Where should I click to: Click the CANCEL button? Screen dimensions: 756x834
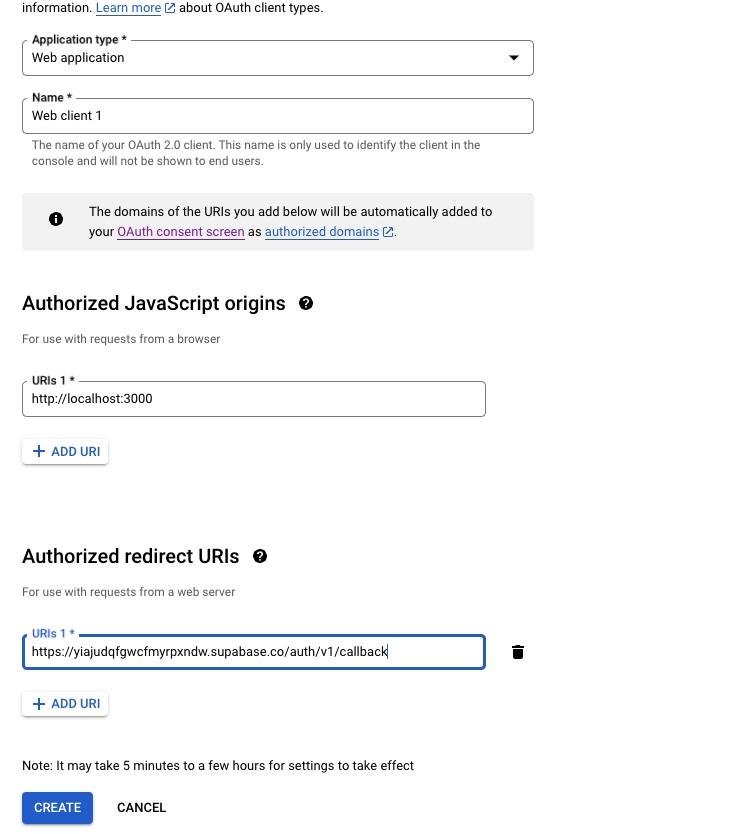coord(141,807)
